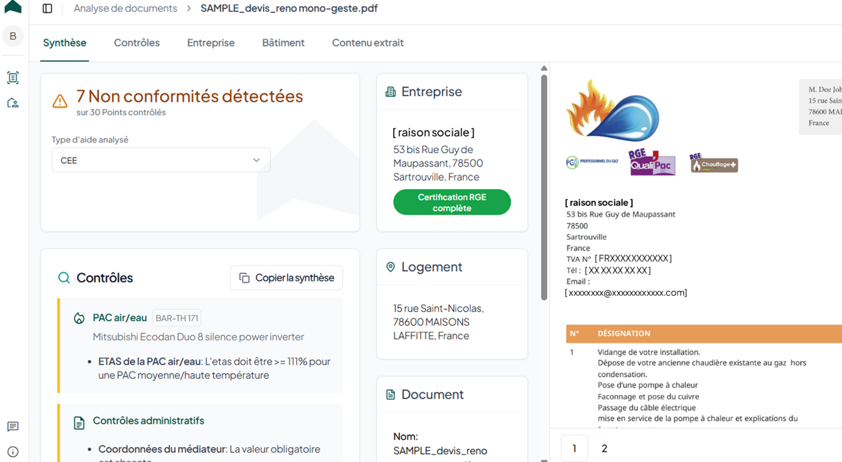Open the house-user icon in sidebar
The width and height of the screenshot is (842, 462).
[x=13, y=103]
